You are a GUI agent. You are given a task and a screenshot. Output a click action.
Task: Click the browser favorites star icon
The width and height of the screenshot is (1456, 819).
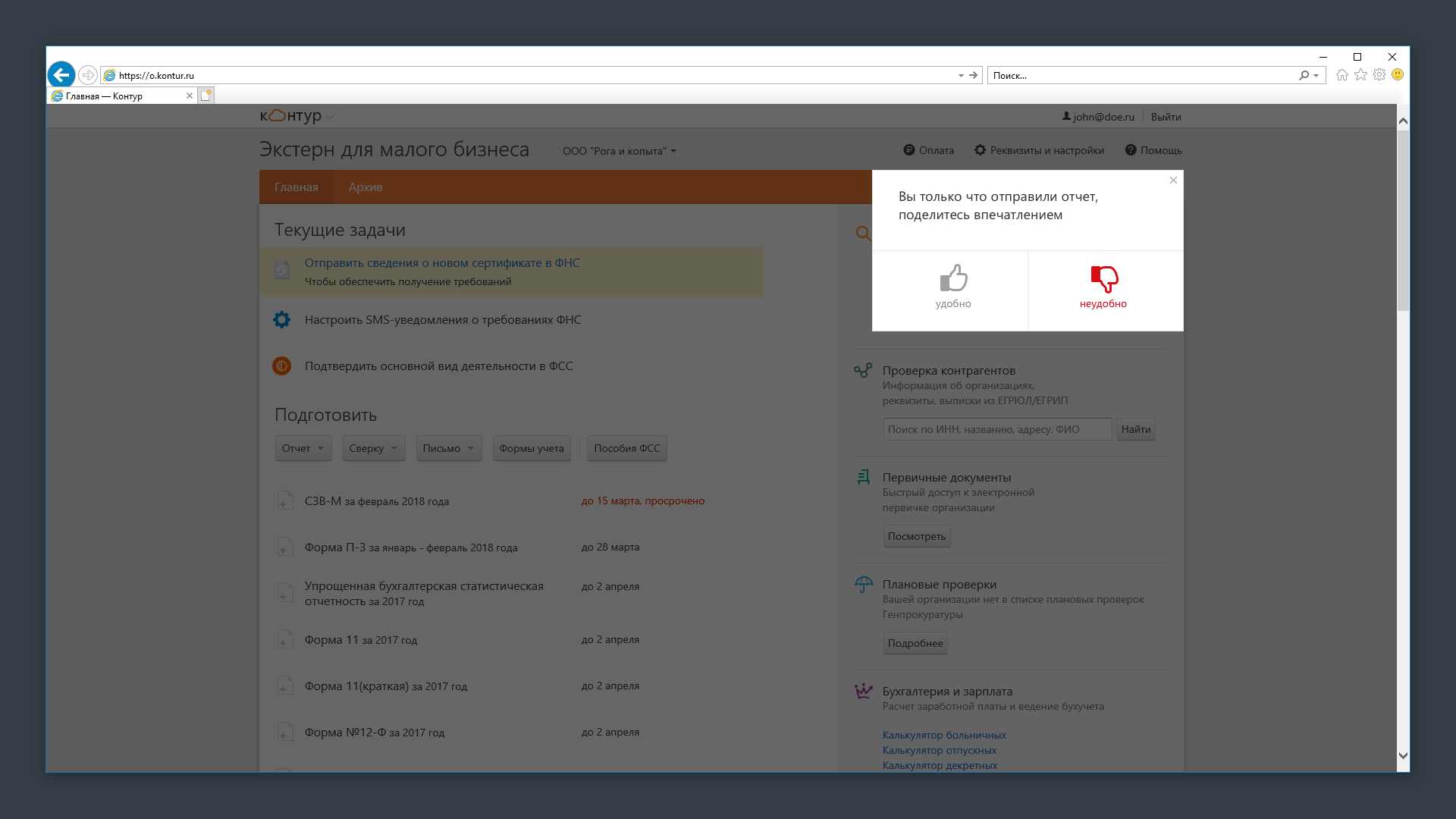point(1360,75)
